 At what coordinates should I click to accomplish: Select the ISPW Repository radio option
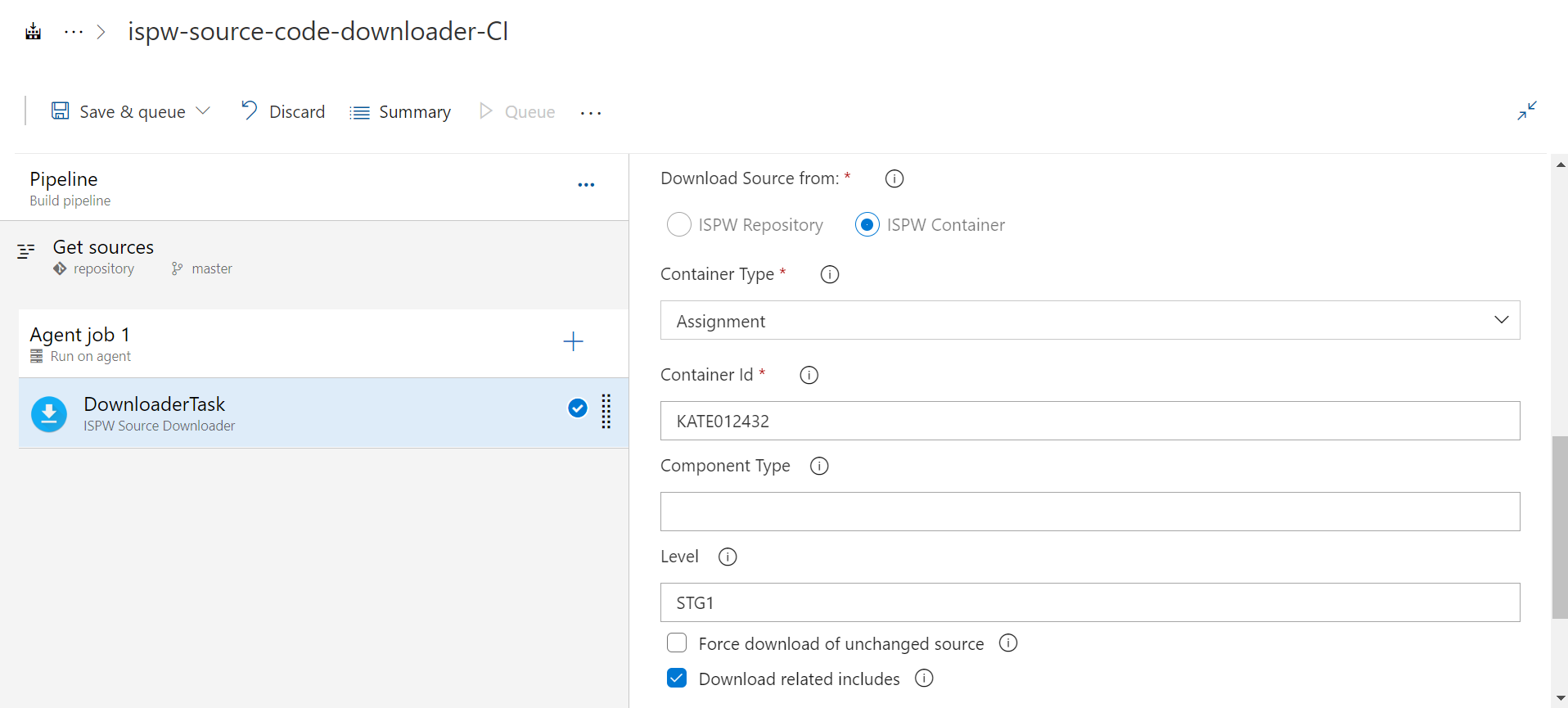(679, 224)
